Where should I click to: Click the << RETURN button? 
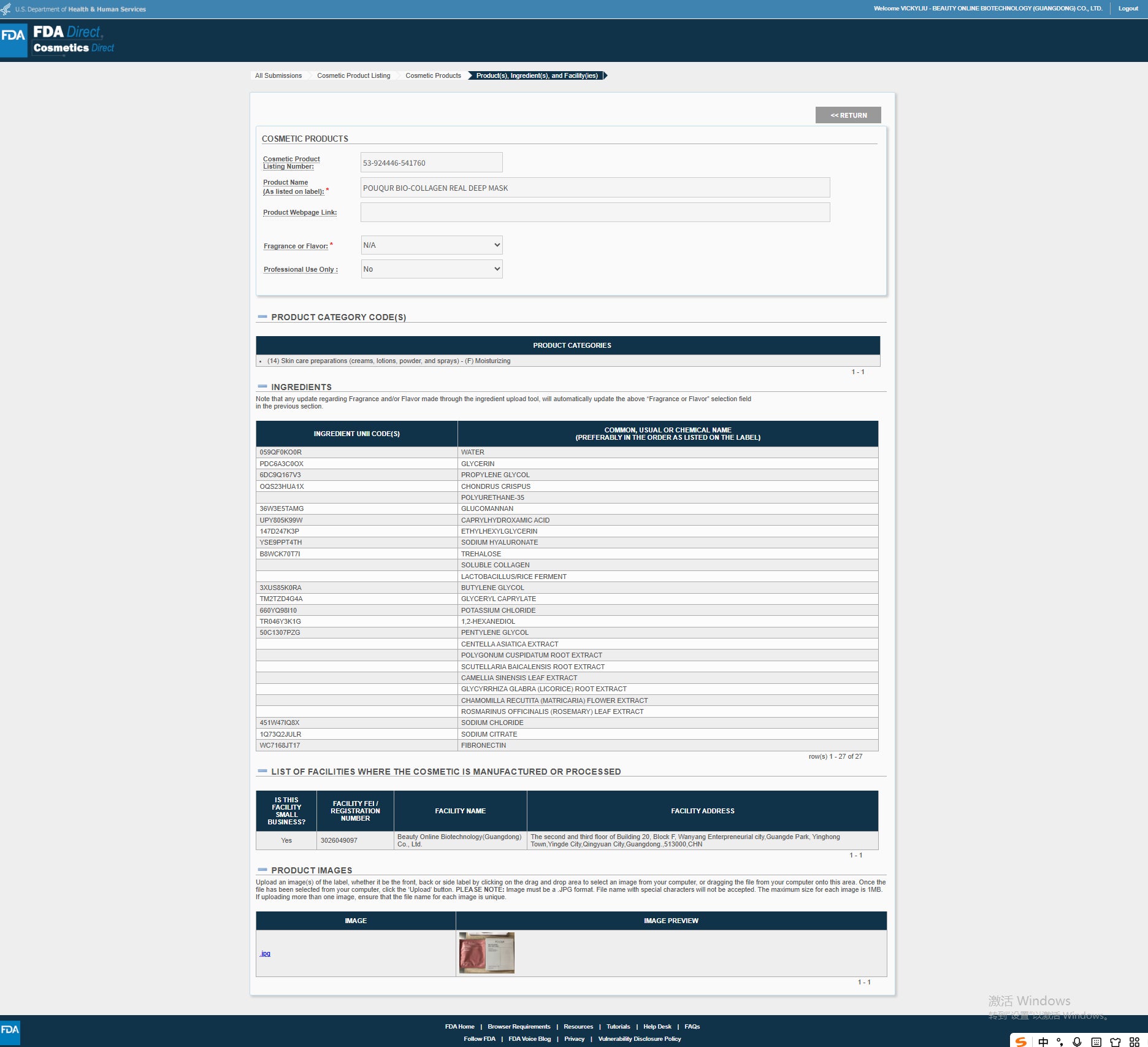[x=848, y=115]
